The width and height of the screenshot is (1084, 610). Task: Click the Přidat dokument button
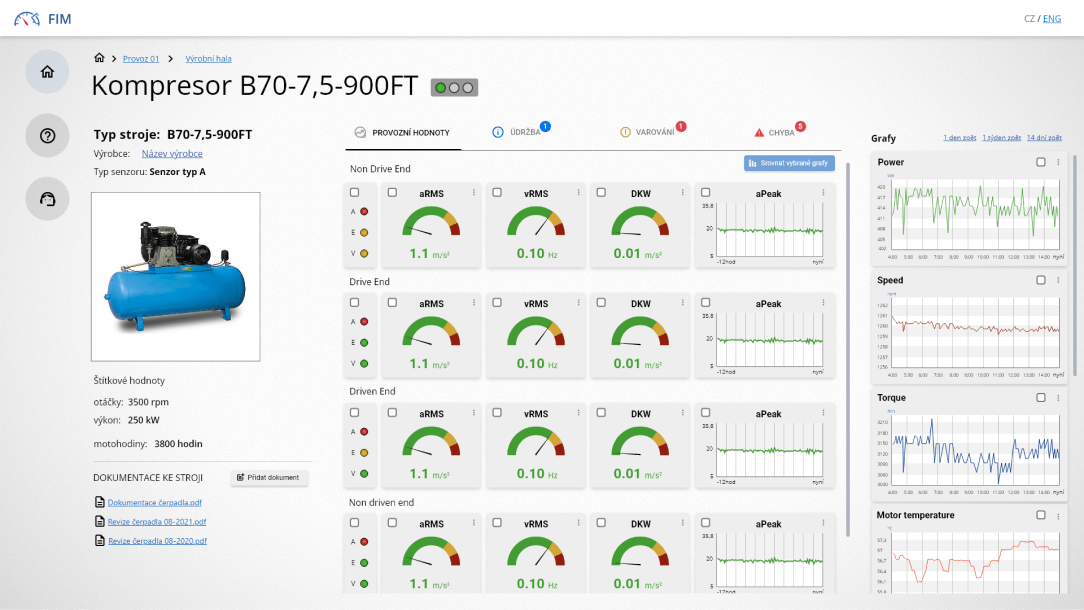(x=269, y=478)
